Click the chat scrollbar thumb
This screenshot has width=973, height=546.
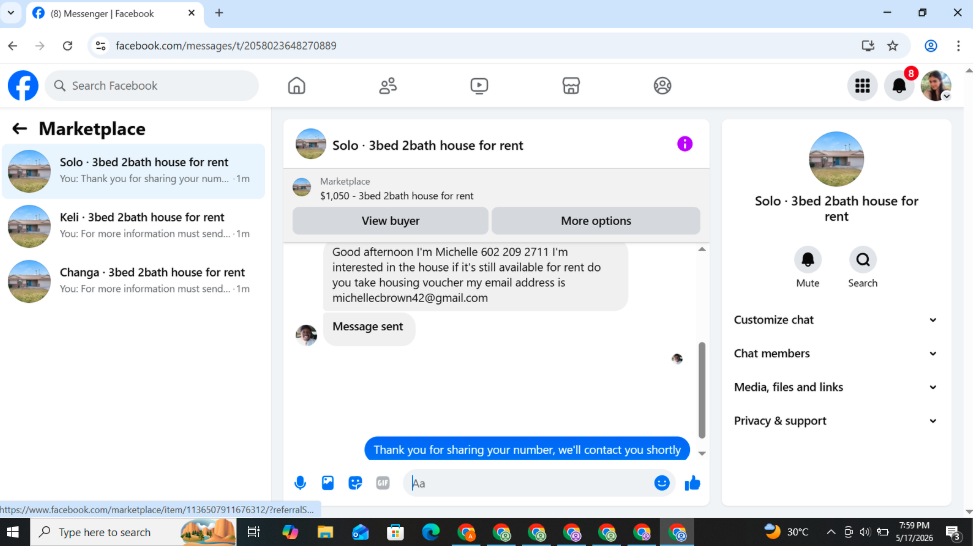702,390
